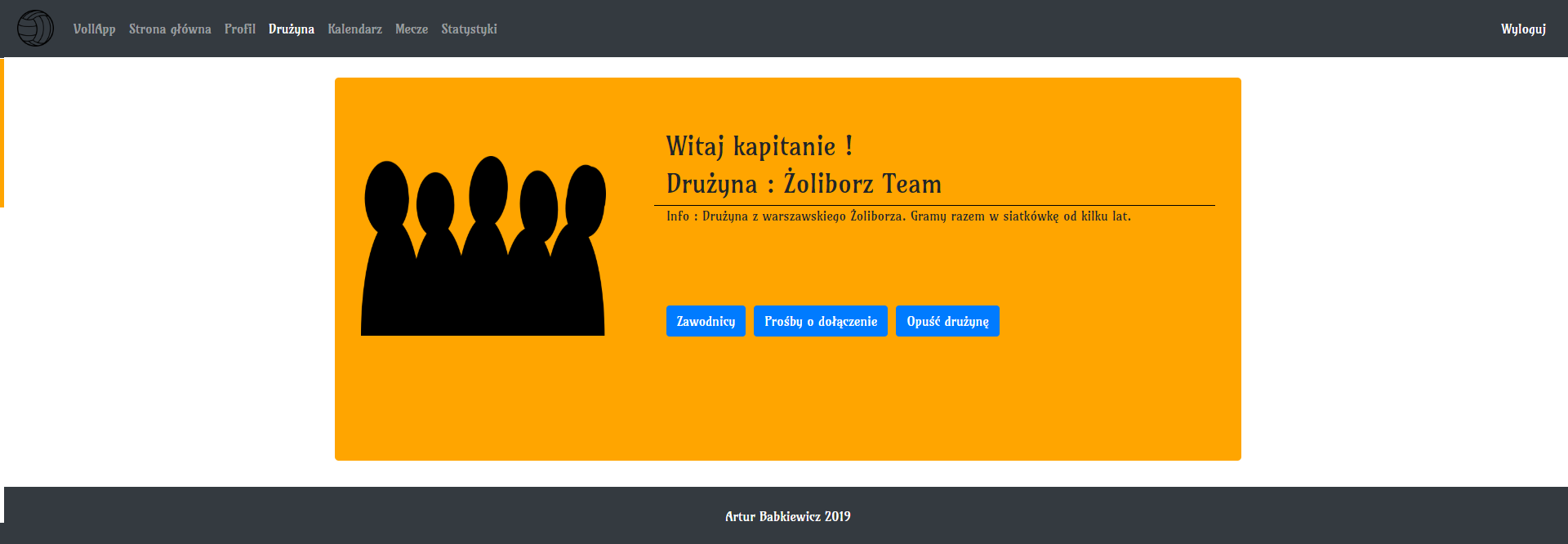Go to Strona główna page
1568x544 pixels.
170,29
